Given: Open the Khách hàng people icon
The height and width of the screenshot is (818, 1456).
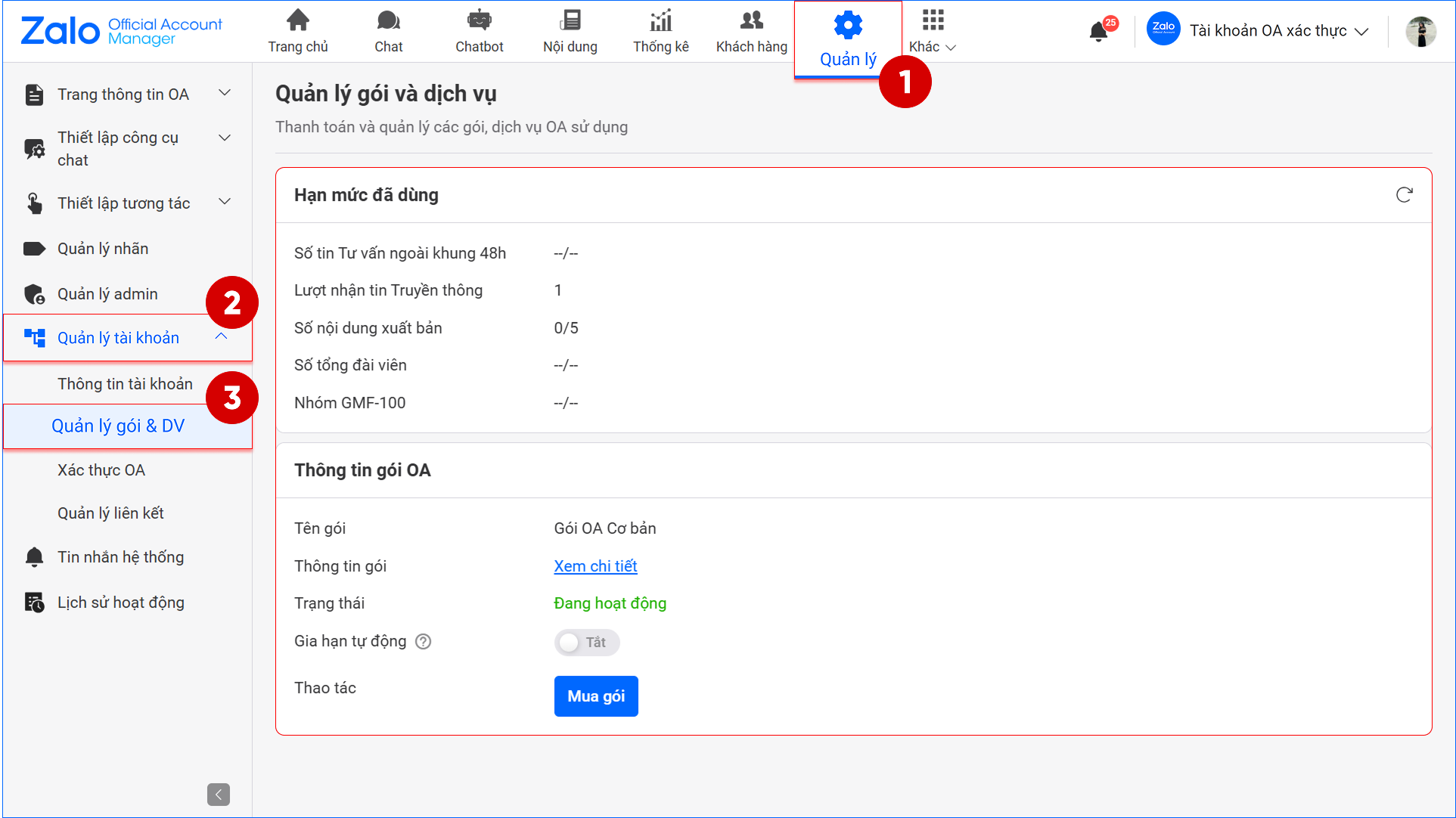Looking at the screenshot, I should (x=751, y=20).
